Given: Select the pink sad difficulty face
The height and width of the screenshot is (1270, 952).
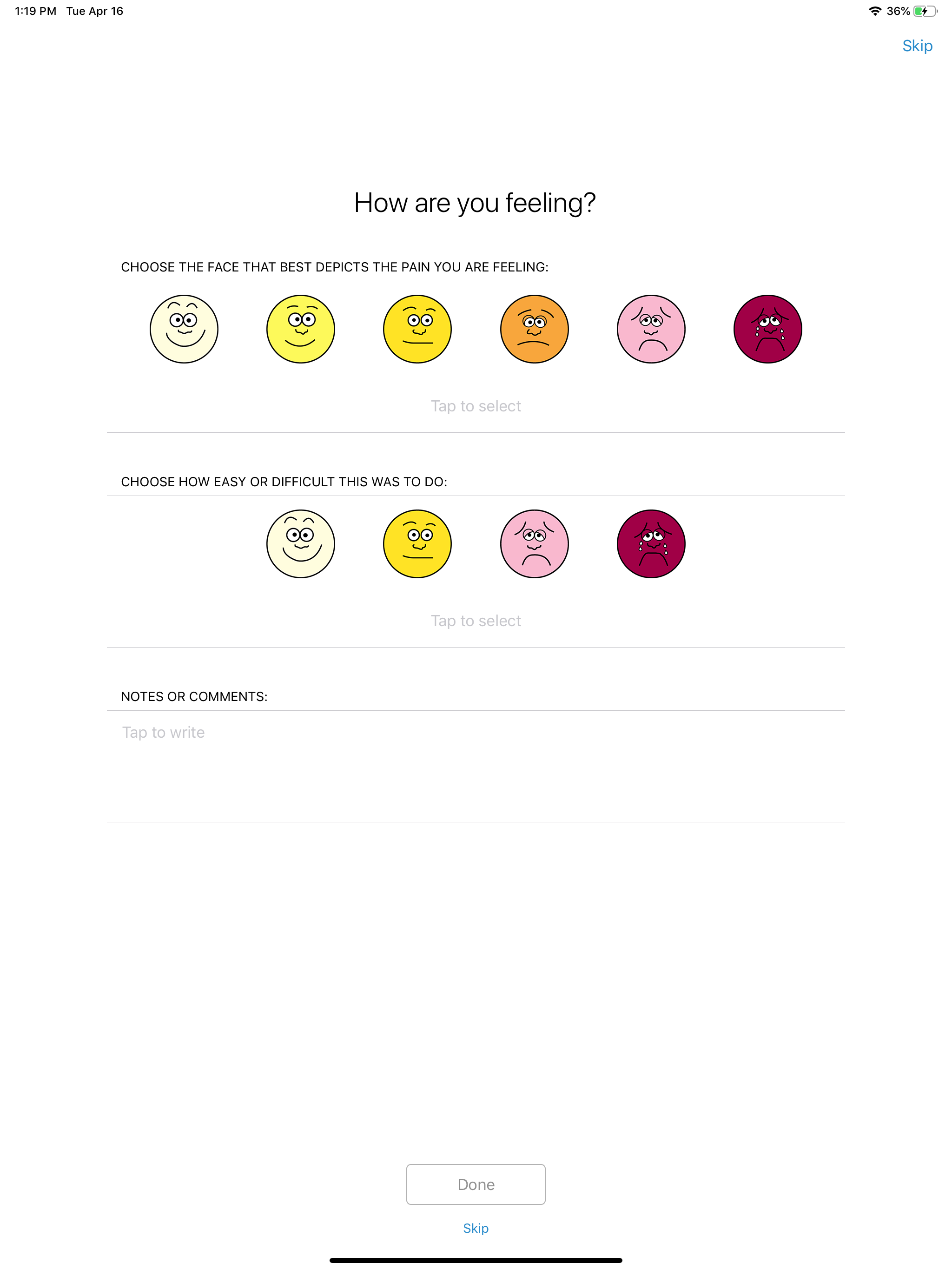Looking at the screenshot, I should click(534, 544).
